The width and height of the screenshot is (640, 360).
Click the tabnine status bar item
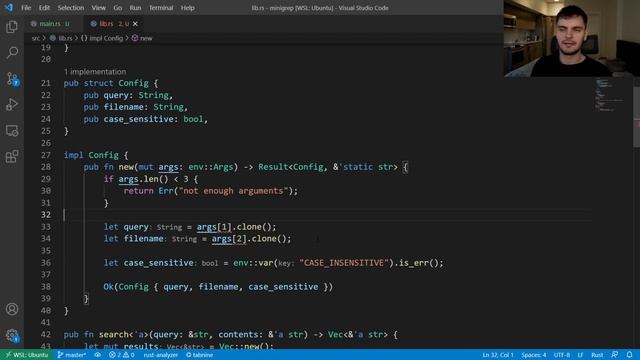coord(200,355)
